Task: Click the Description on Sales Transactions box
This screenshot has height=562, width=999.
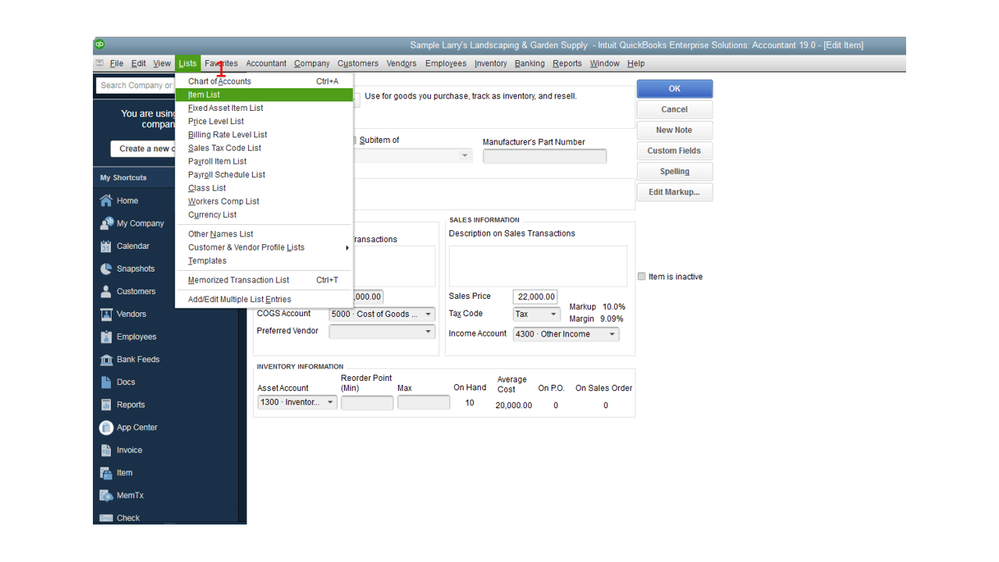Action: pyautogui.click(x=538, y=266)
